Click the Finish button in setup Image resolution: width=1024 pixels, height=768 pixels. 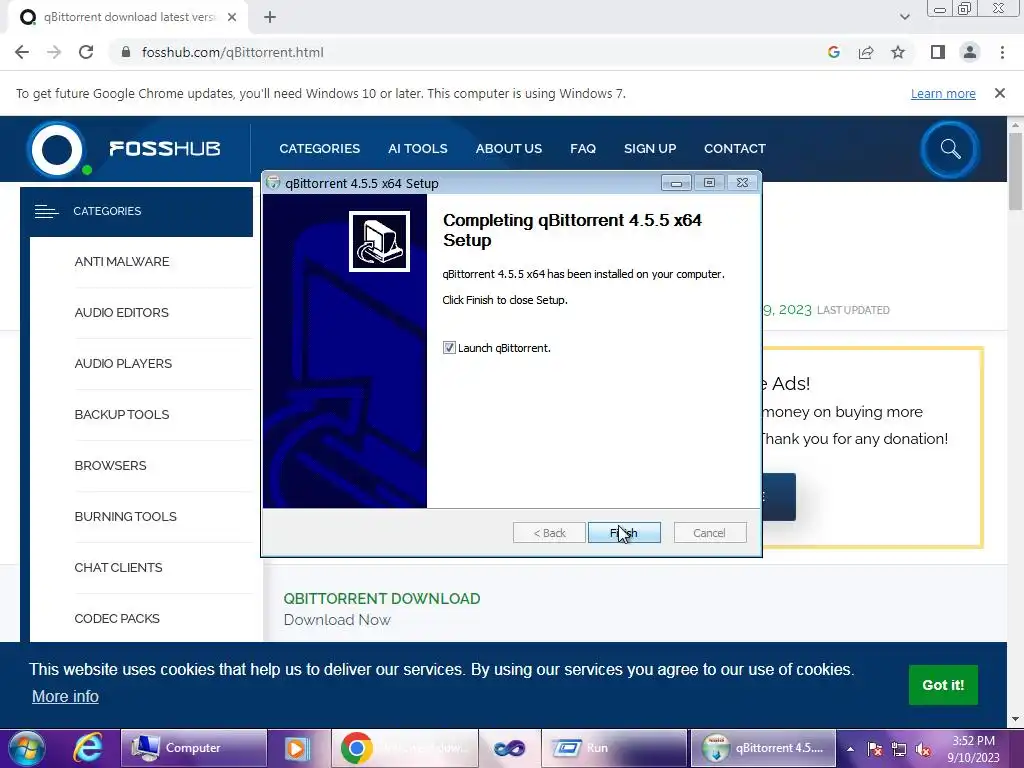coord(624,533)
